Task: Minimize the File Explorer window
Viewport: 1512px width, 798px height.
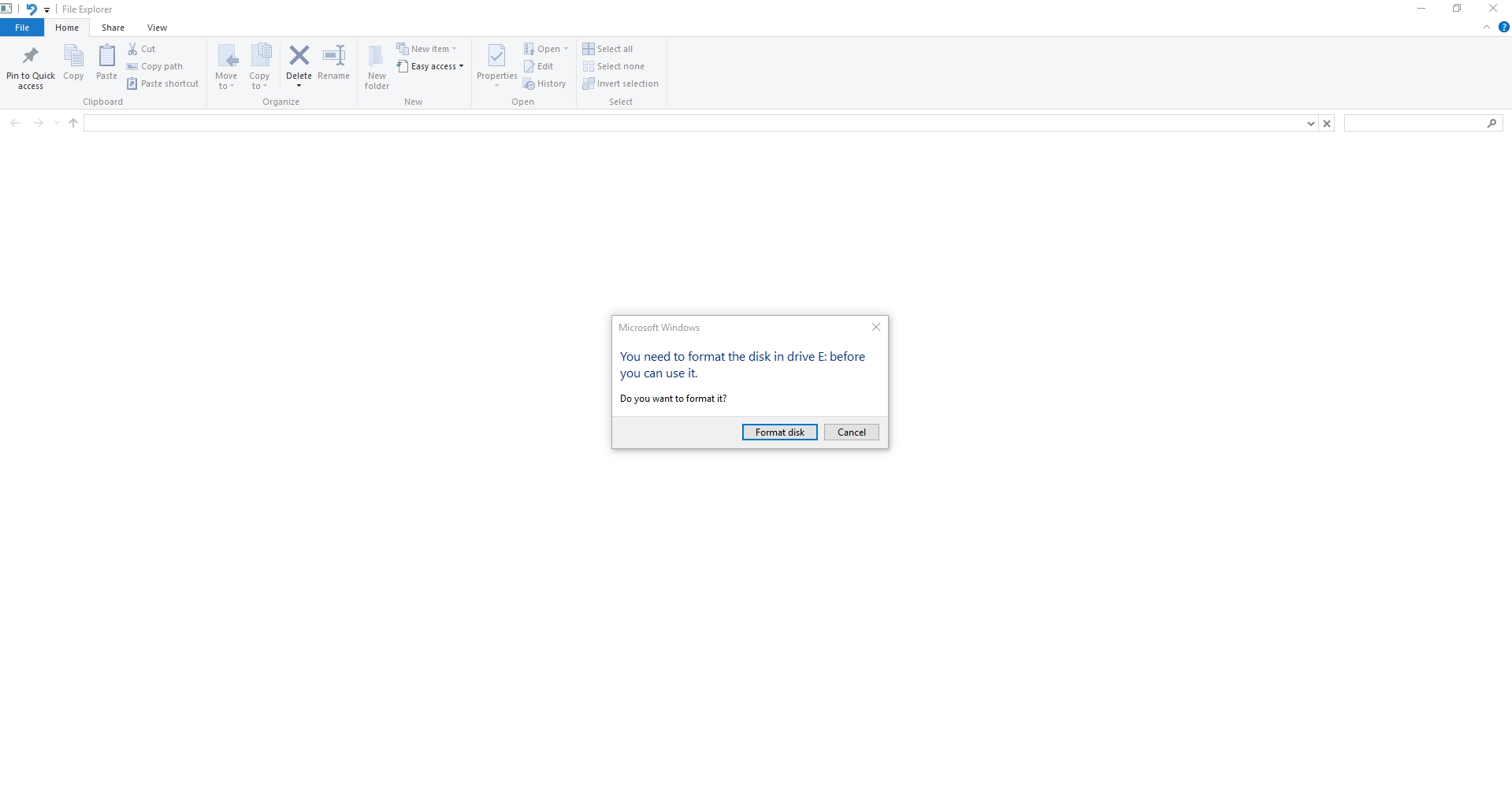Action: (1421, 9)
